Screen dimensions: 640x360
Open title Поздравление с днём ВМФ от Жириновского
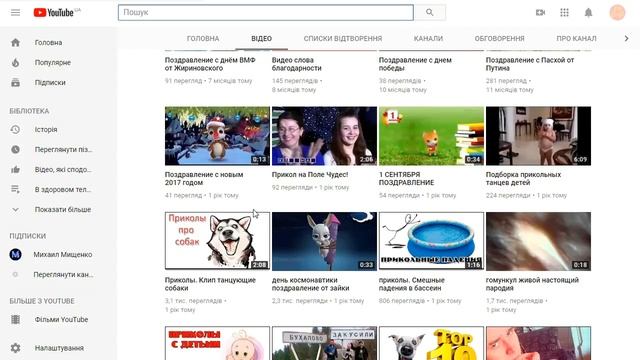210,64
